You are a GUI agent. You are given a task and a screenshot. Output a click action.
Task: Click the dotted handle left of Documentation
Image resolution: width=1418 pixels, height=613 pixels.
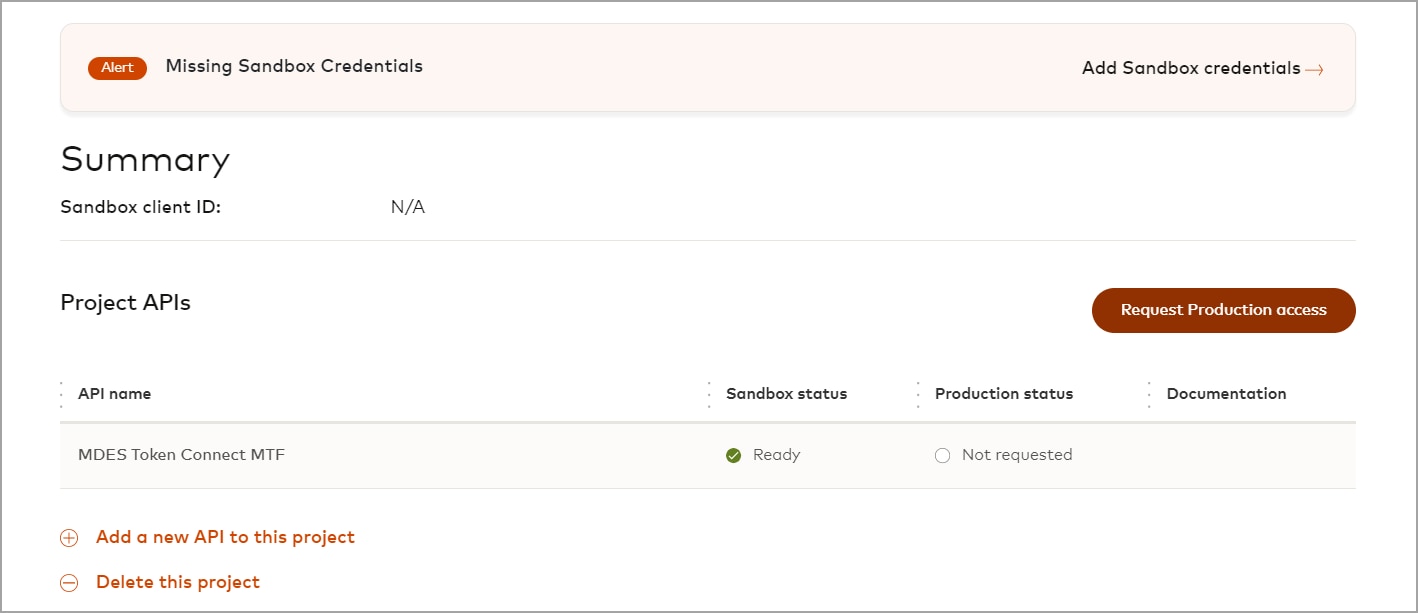click(x=1149, y=394)
